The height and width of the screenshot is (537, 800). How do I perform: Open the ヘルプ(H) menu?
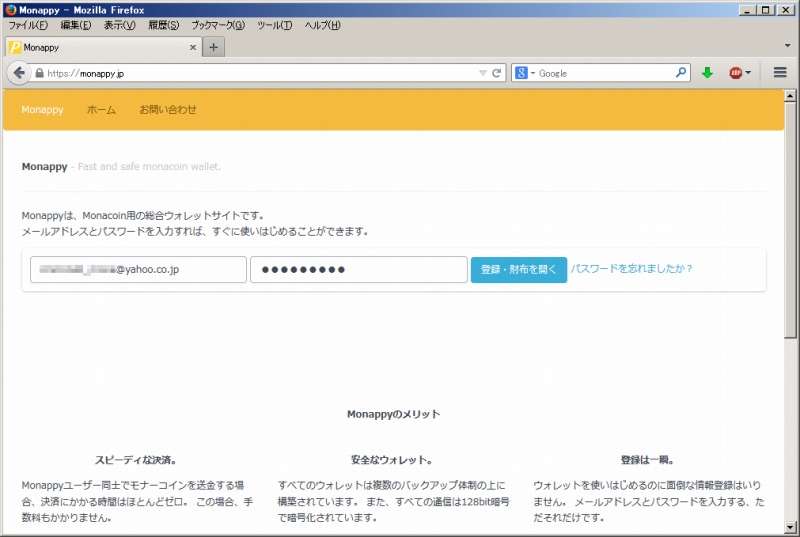point(322,25)
